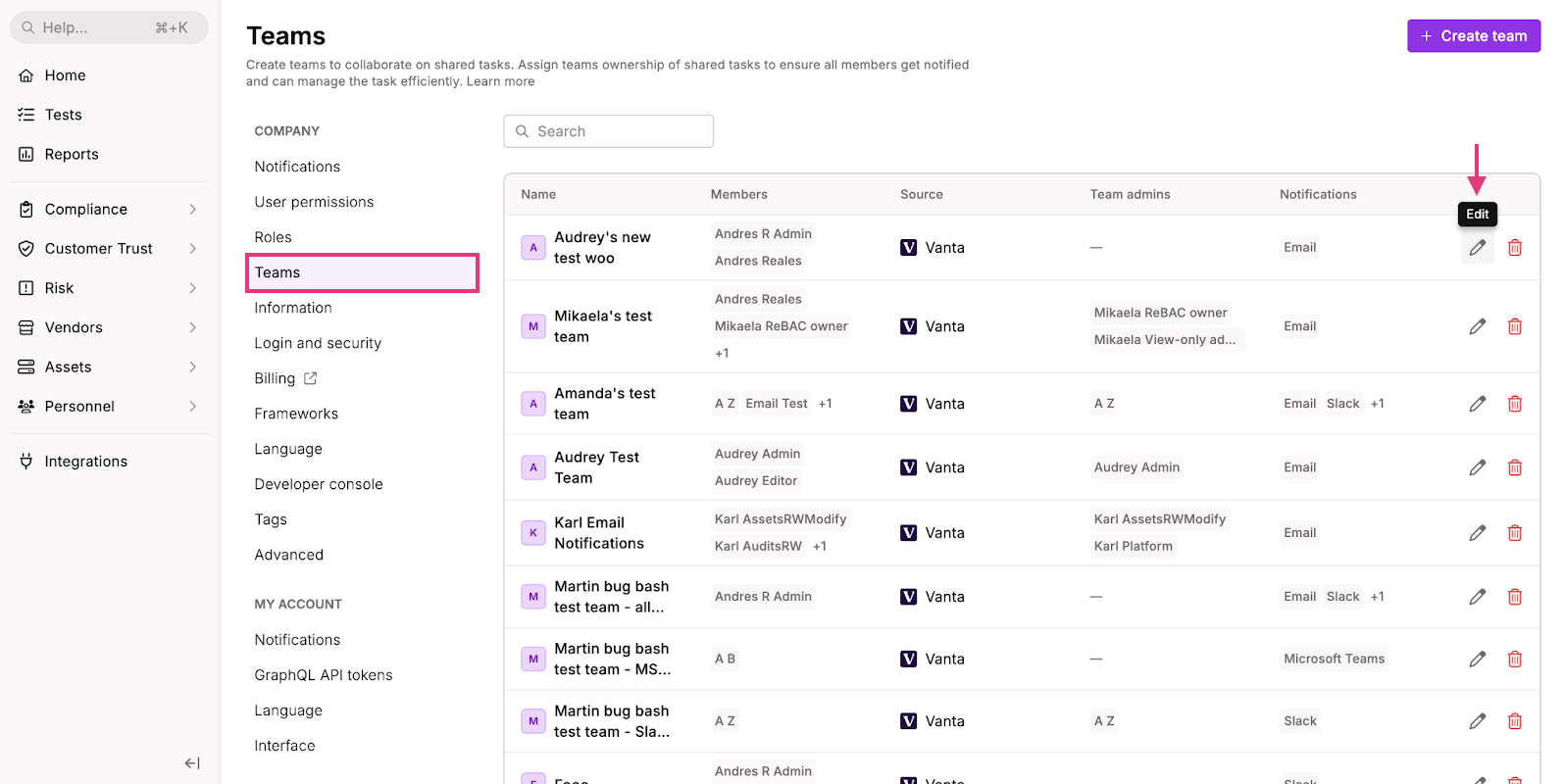Follow the Learn more link
1564x784 pixels.
(x=500, y=81)
